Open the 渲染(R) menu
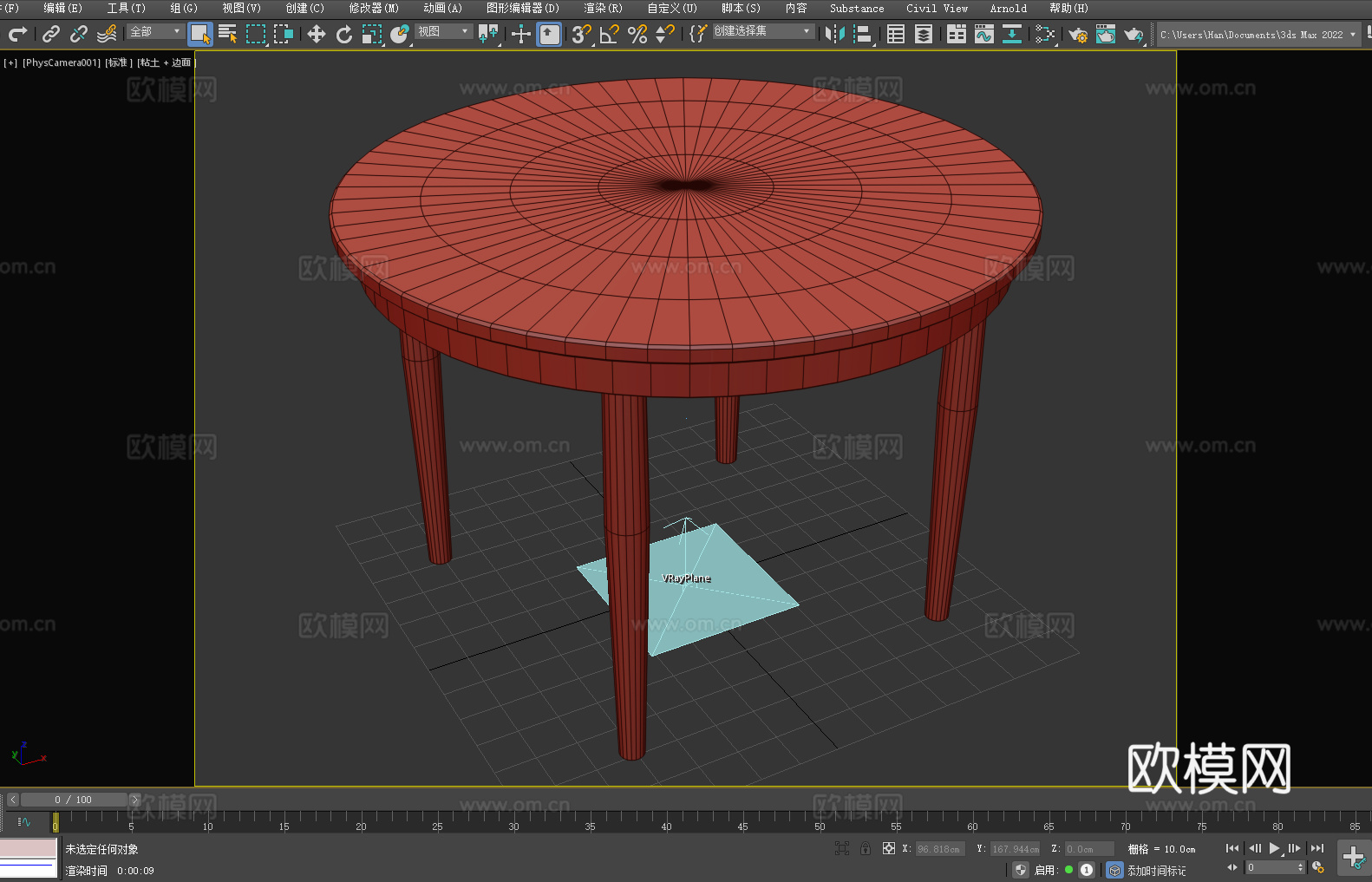The height and width of the screenshot is (882, 1372). coord(603,8)
